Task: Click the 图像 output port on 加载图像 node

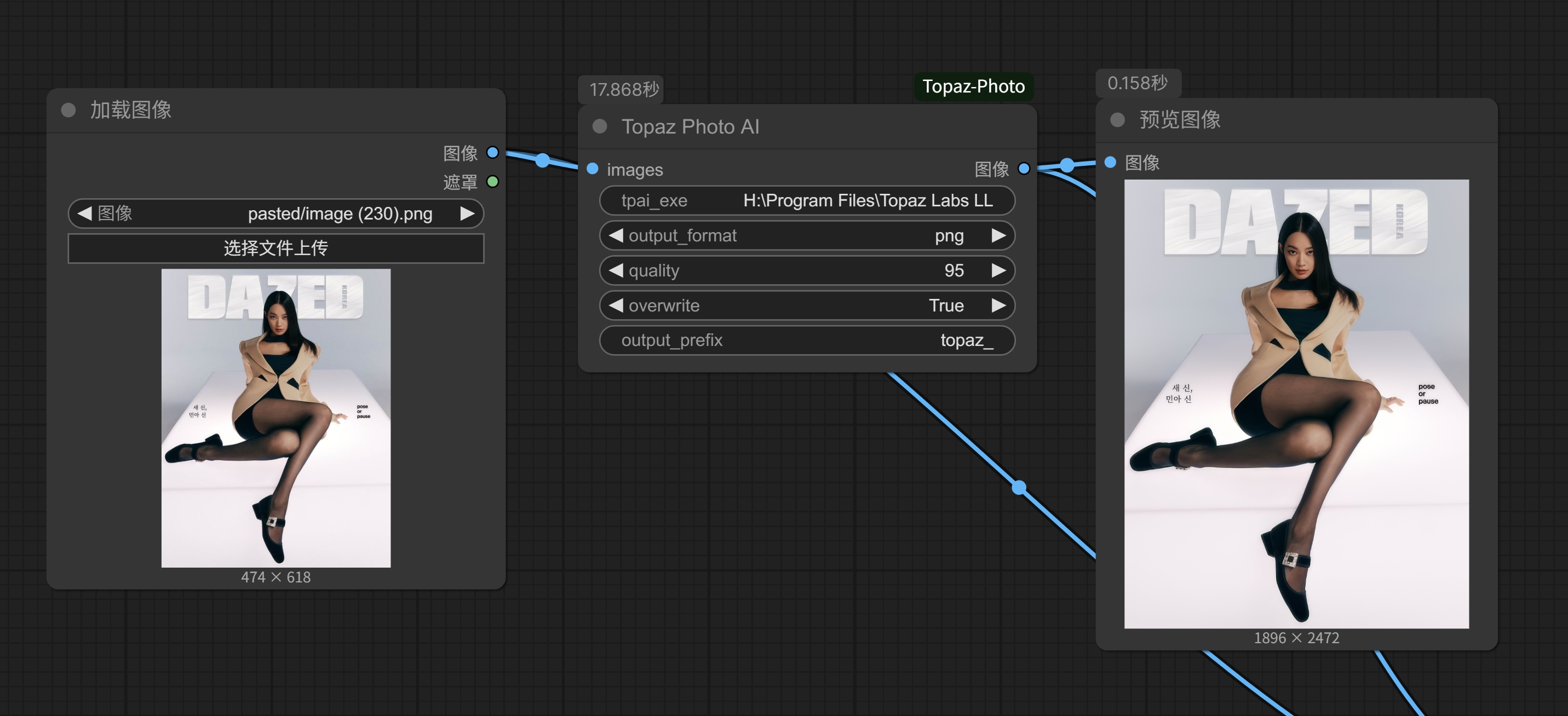Action: [492, 152]
